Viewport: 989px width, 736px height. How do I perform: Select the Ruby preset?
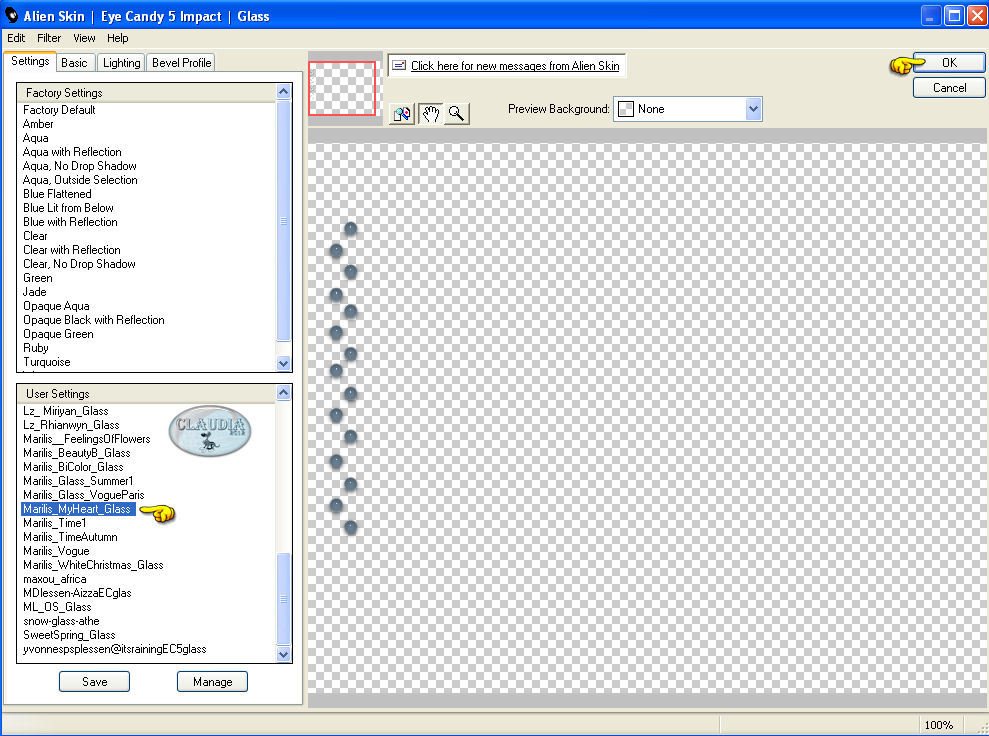point(36,348)
